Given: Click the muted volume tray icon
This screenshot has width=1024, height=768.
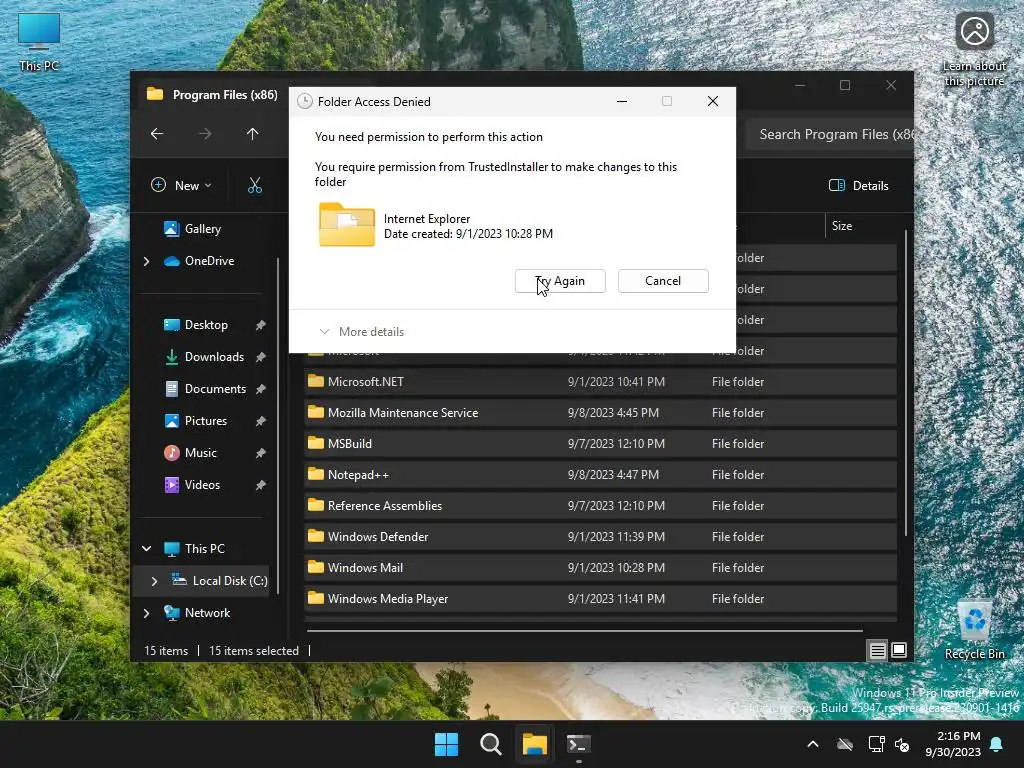Looking at the screenshot, I should click(x=902, y=744).
